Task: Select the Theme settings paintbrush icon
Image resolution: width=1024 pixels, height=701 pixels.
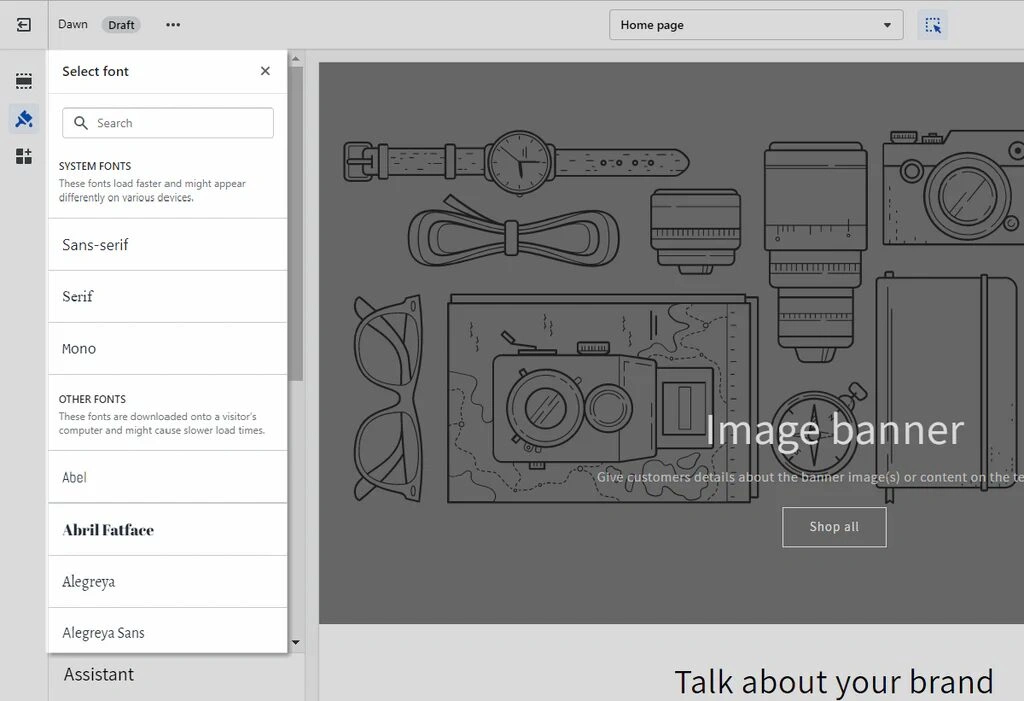Action: pyautogui.click(x=24, y=119)
